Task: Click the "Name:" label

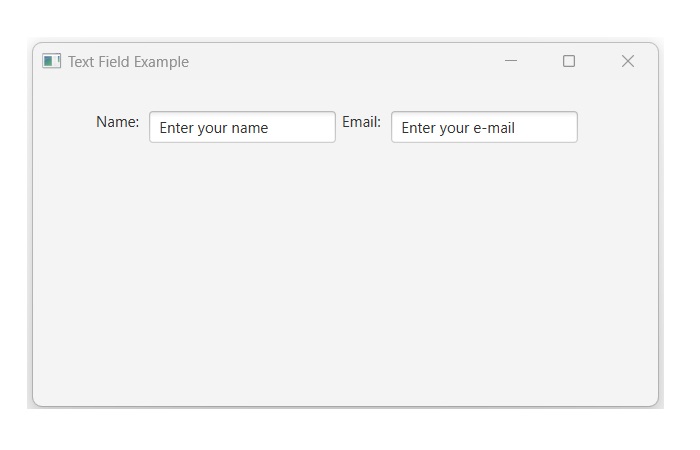Action: [x=117, y=122]
